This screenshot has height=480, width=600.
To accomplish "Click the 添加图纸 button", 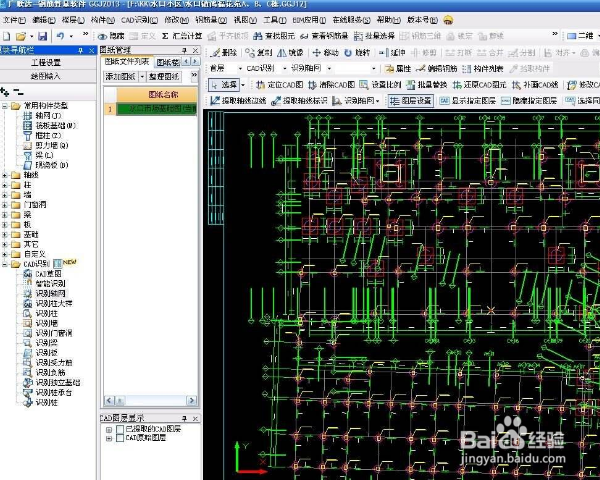I will pyautogui.click(x=121, y=77).
